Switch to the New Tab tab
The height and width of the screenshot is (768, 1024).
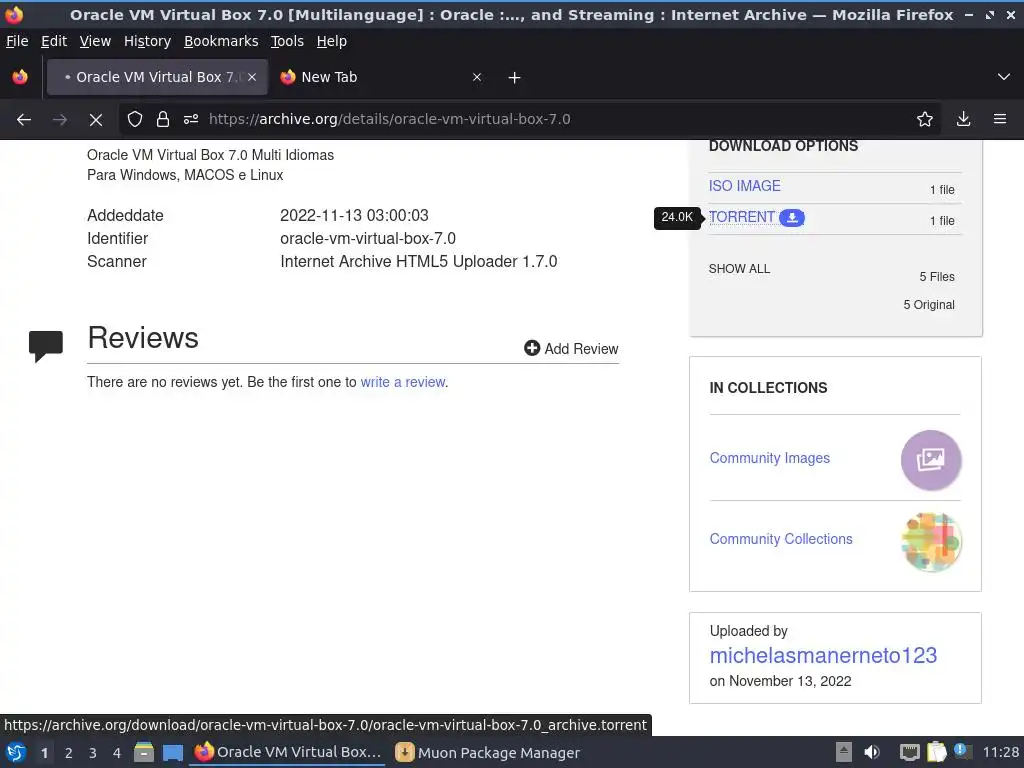[382, 77]
